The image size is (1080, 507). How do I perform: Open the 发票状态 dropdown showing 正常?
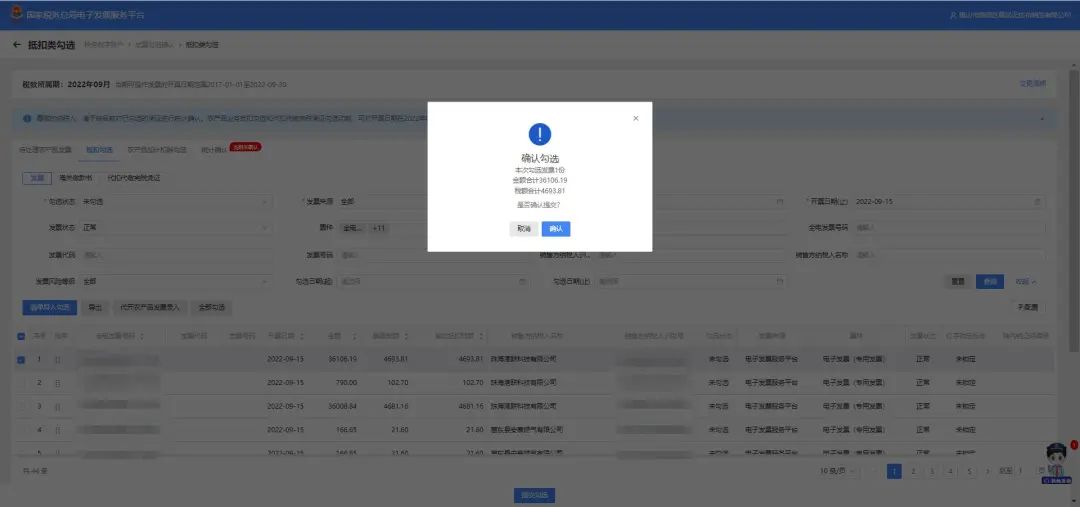(175, 227)
